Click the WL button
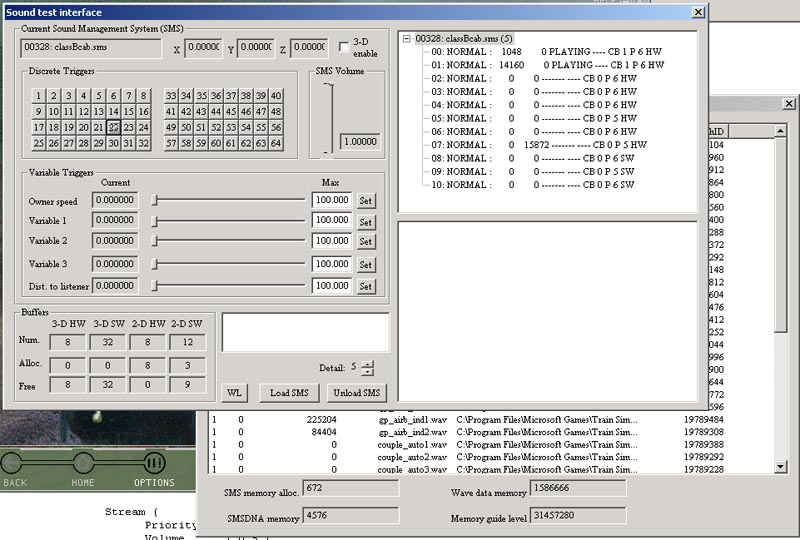The image size is (800, 540). 234,392
